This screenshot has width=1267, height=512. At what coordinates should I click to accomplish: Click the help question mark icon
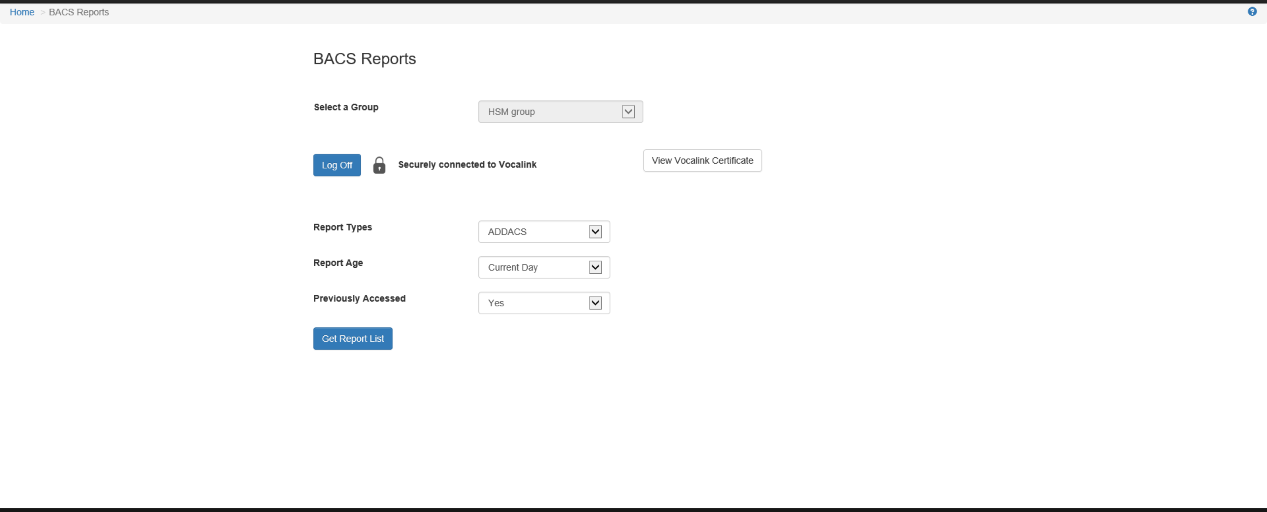(1252, 12)
